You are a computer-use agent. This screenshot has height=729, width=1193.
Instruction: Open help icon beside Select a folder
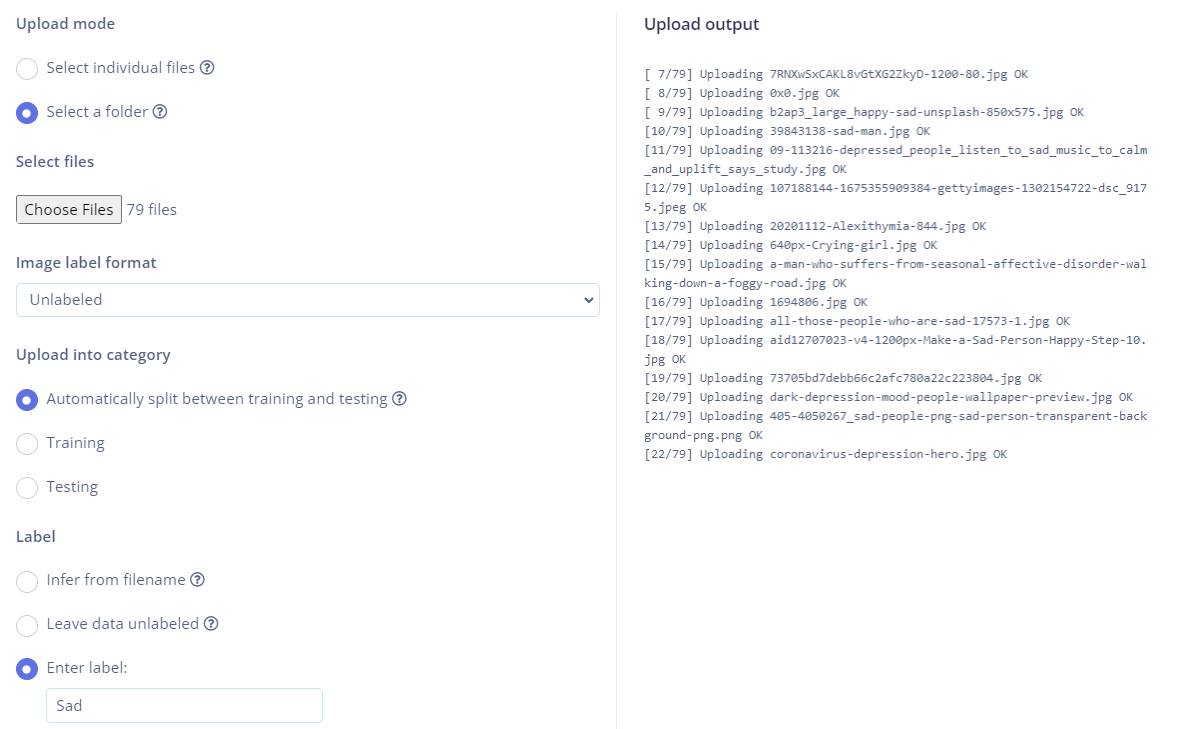tap(160, 112)
